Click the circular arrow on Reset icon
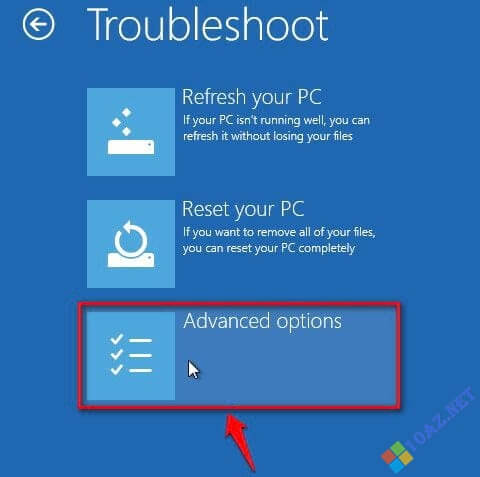Screen dimensions: 480x477 tap(131, 238)
